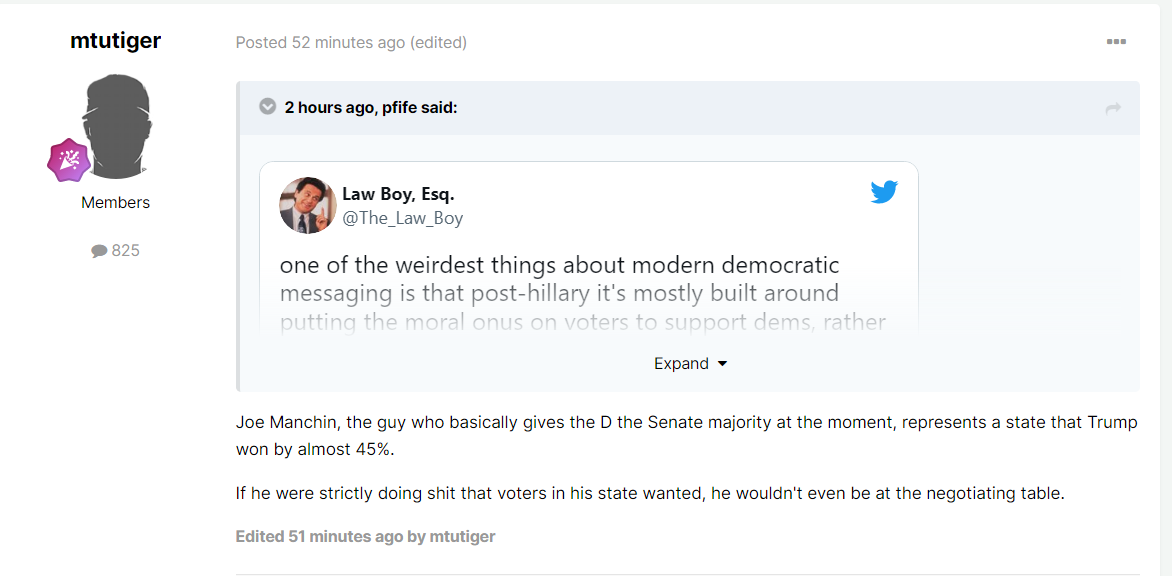
Task: Open mtutiger's silhouette avatar
Action: (119, 126)
